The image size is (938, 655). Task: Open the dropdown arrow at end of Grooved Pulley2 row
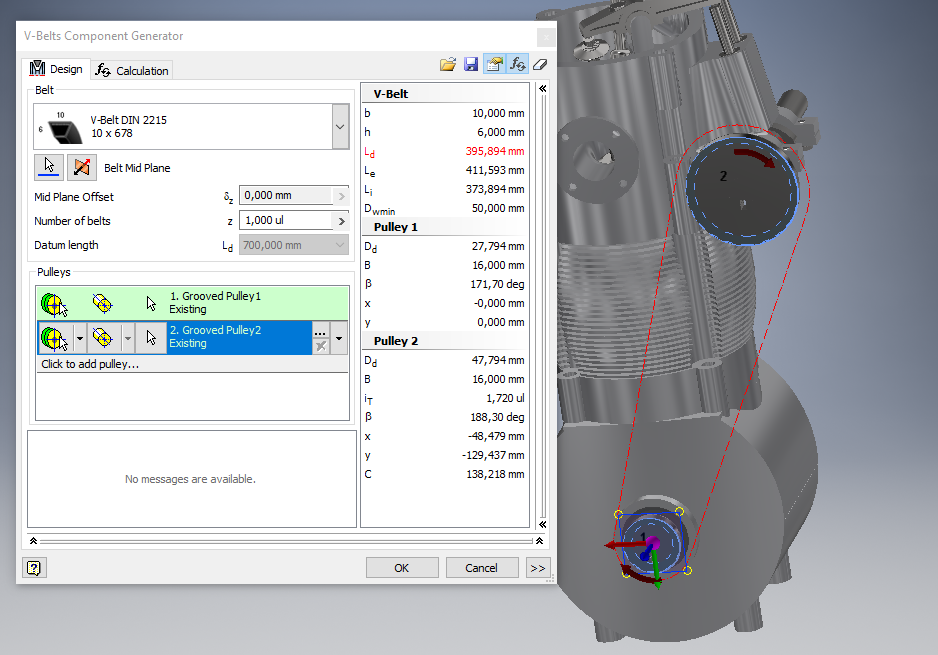tap(340, 338)
